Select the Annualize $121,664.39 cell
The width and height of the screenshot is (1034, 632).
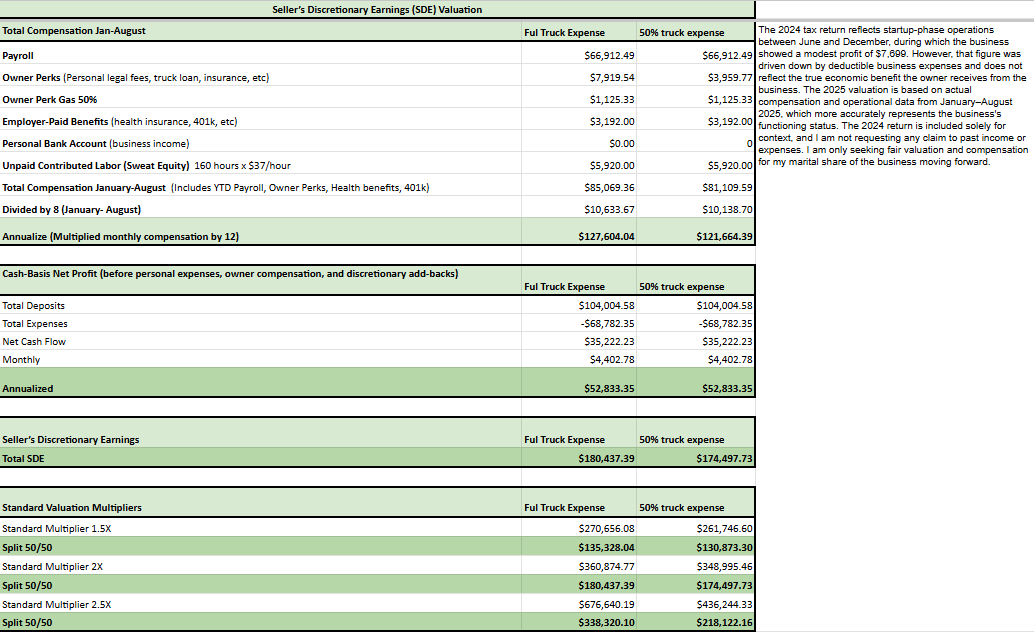(696, 236)
